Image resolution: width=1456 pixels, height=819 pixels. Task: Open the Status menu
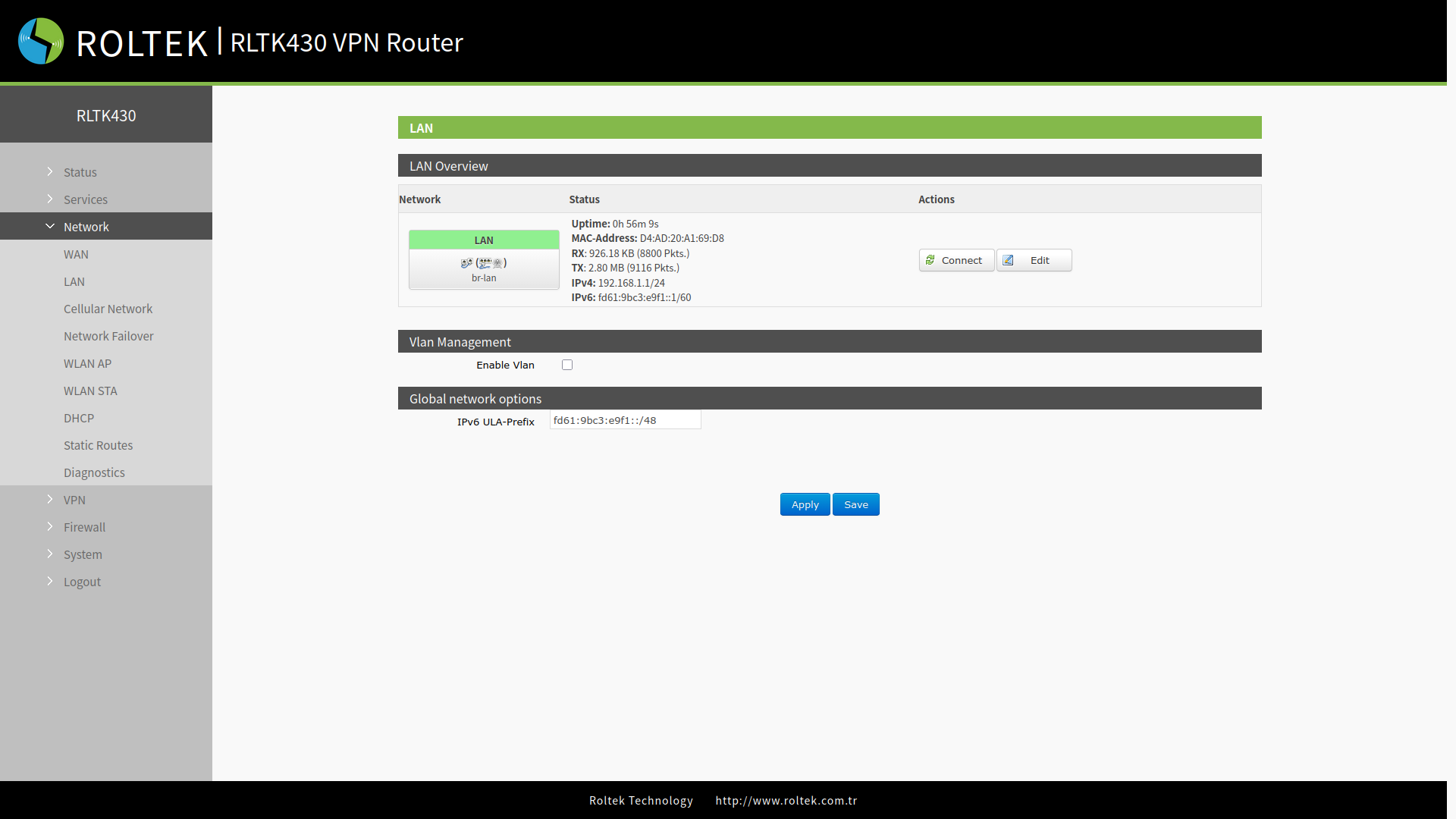[80, 172]
